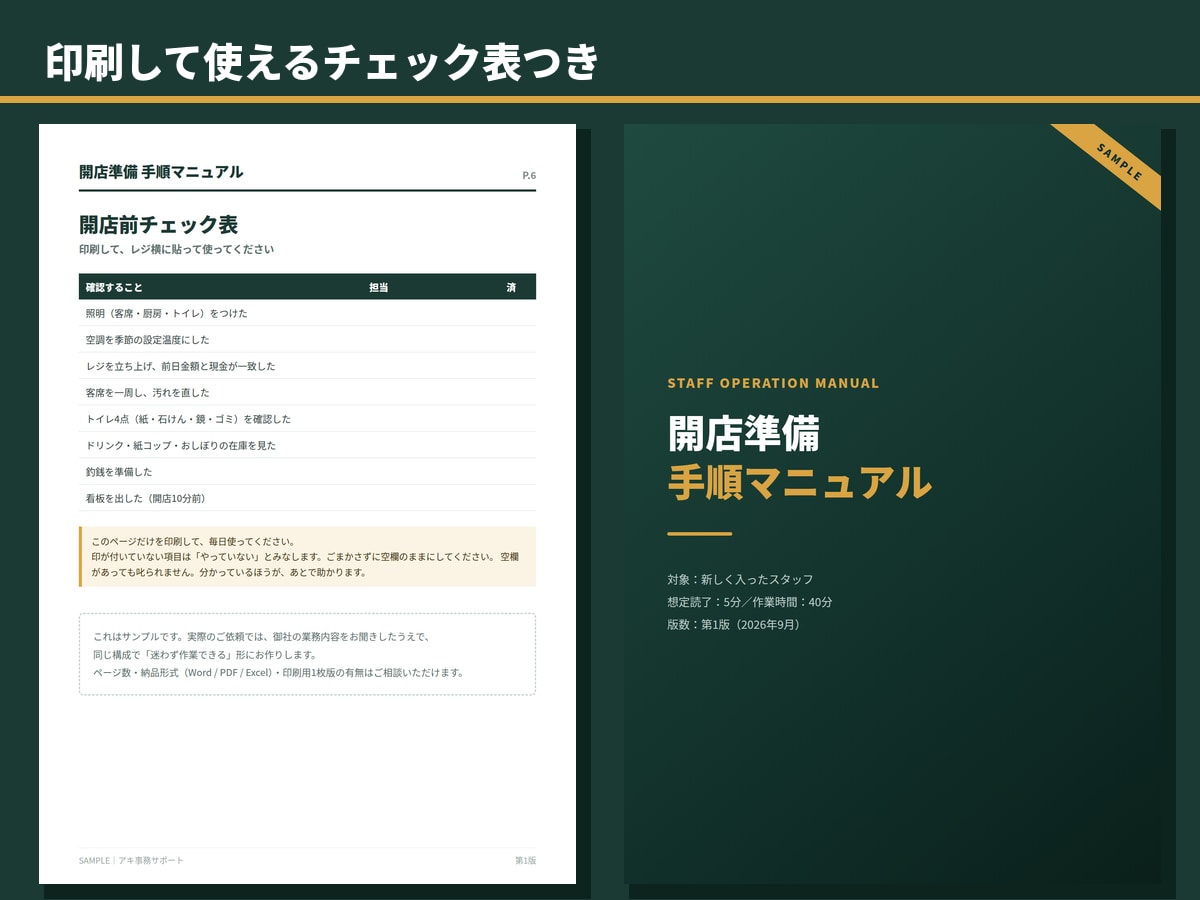The width and height of the screenshot is (1200, 900).
Task: Select row トイレ4点（紙・石けん・鏡・ゴミ）を確認した
Action: [x=307, y=419]
